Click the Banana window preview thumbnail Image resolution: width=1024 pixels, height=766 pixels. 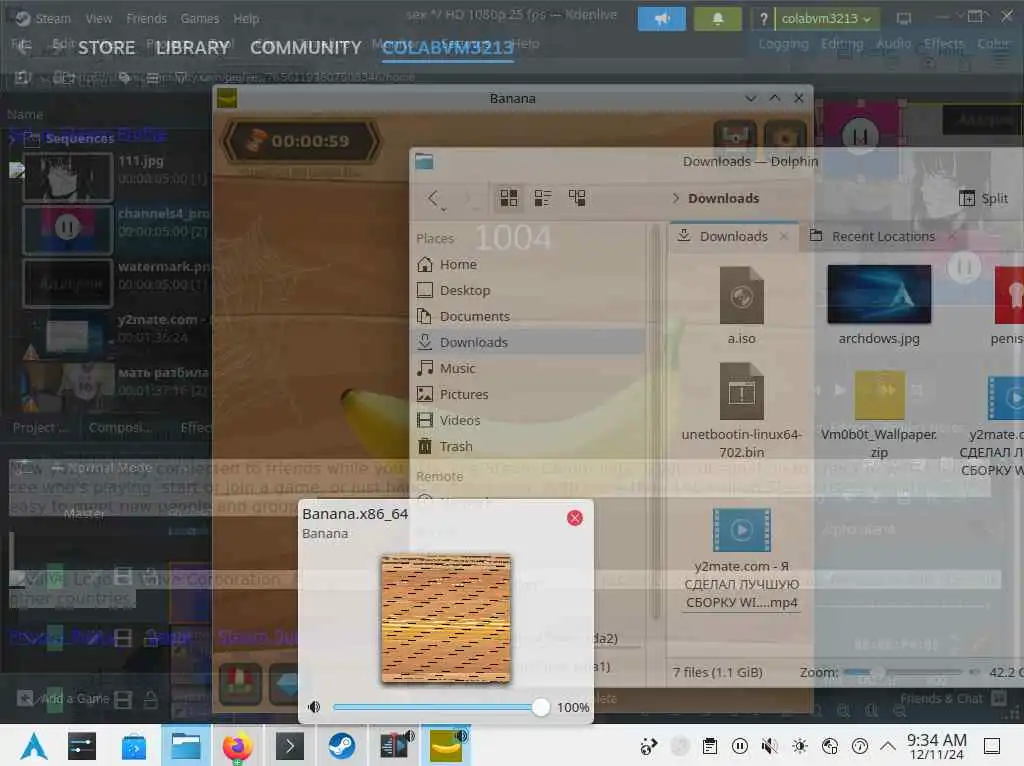click(x=446, y=619)
